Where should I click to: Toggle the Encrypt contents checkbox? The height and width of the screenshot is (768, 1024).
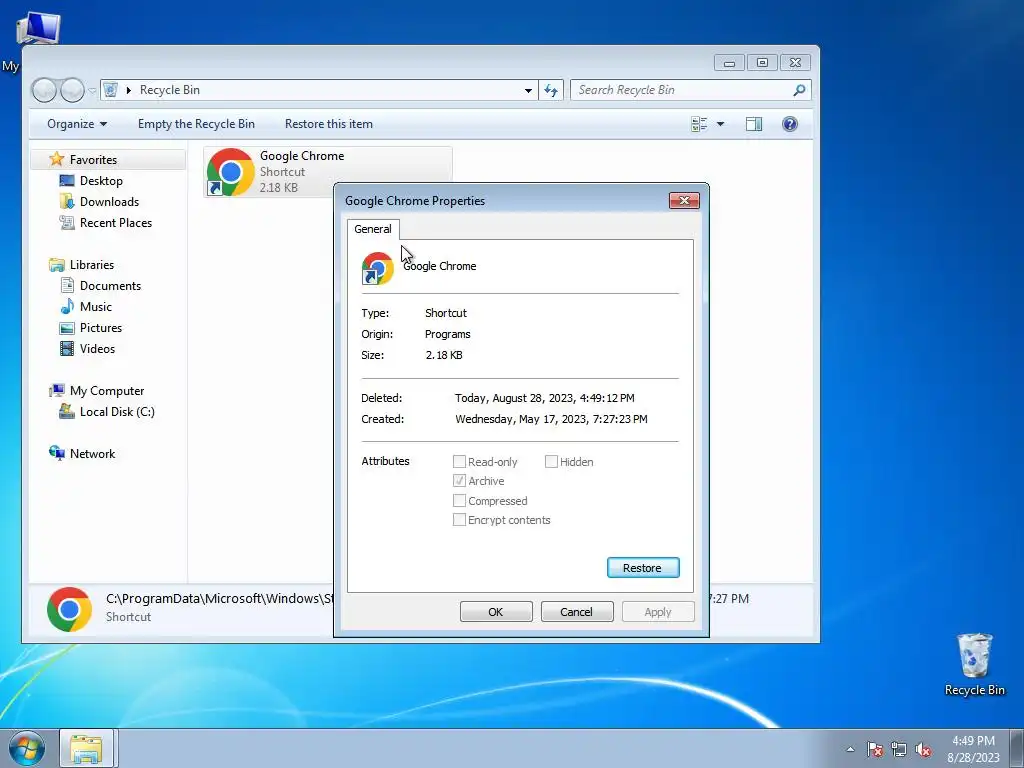point(459,520)
